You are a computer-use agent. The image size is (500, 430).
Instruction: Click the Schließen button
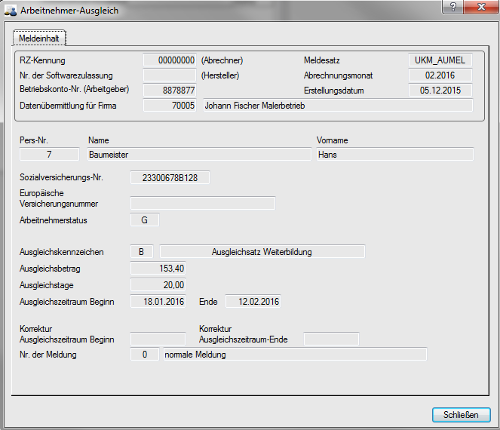pos(461,415)
